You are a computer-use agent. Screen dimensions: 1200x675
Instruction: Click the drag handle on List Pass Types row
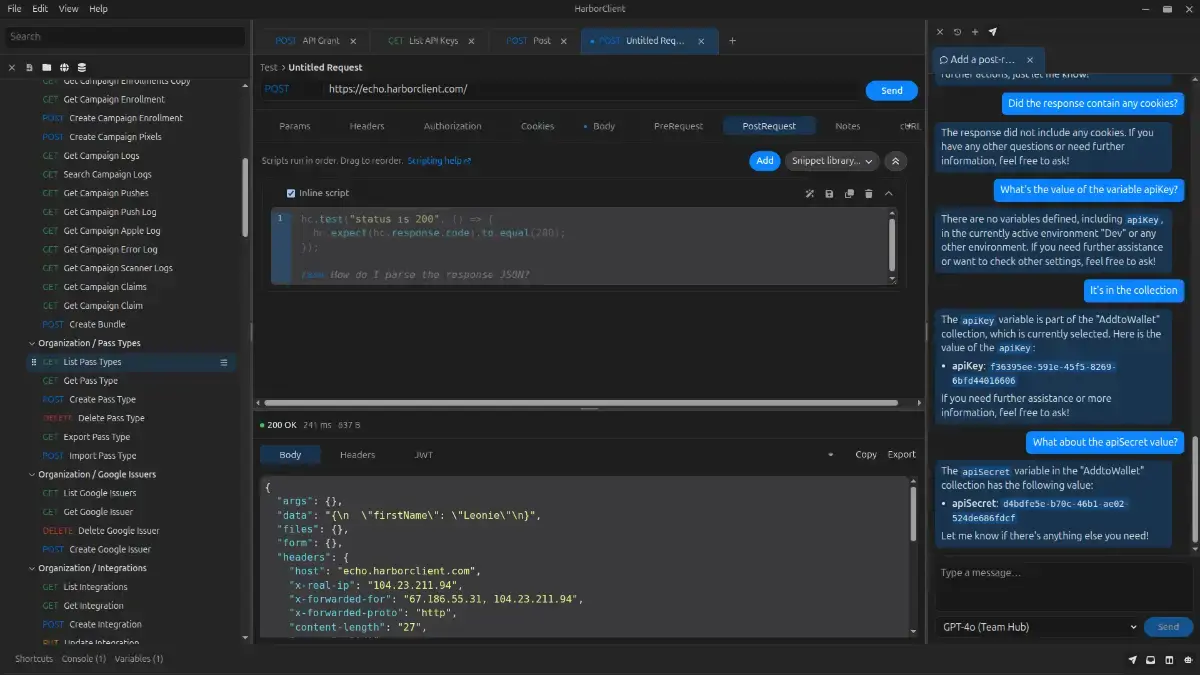[34, 362]
